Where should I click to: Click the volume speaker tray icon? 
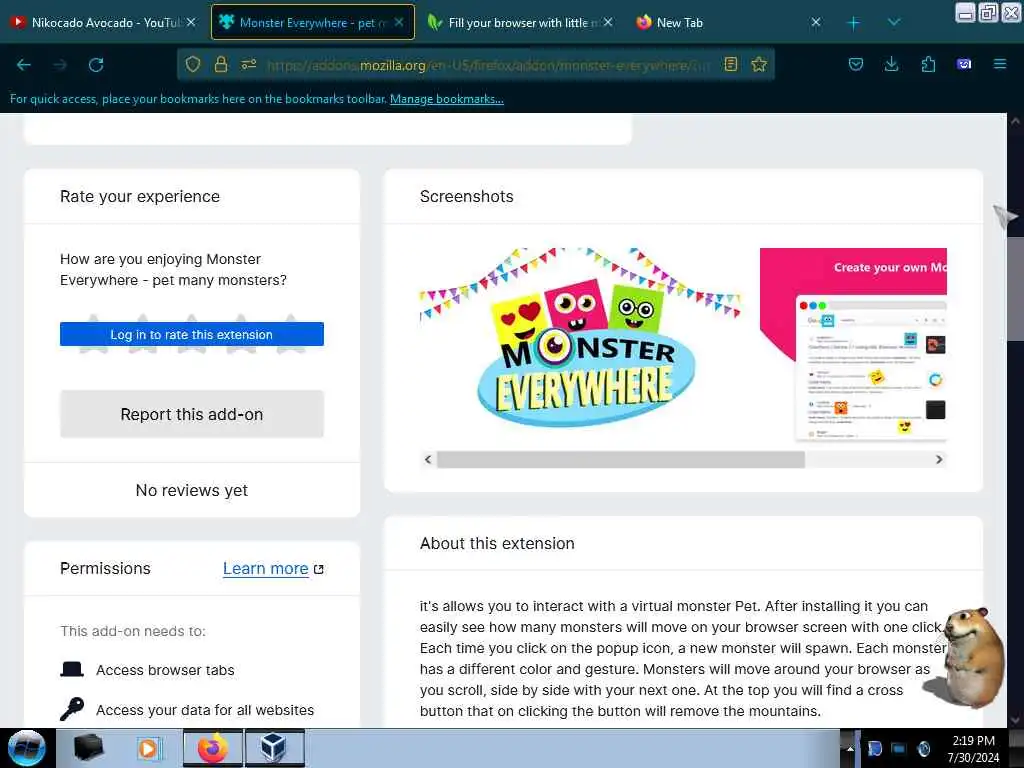[x=924, y=749]
